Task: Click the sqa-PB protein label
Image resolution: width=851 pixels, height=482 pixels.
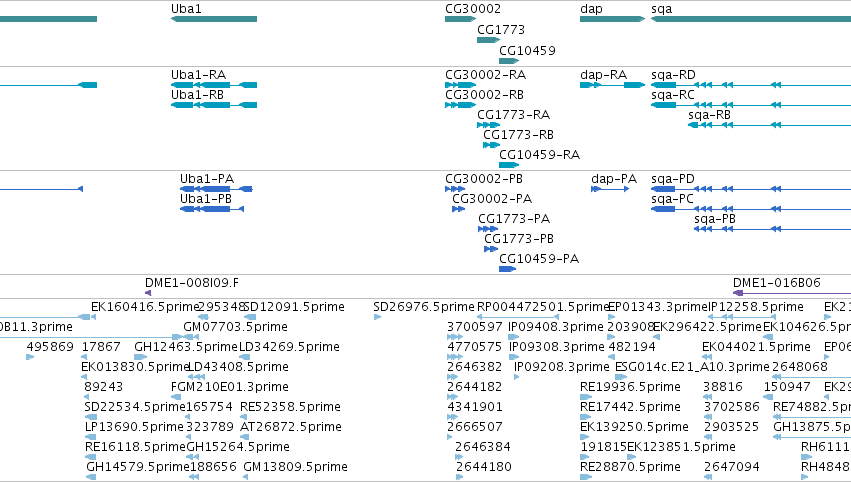Action: coord(715,219)
